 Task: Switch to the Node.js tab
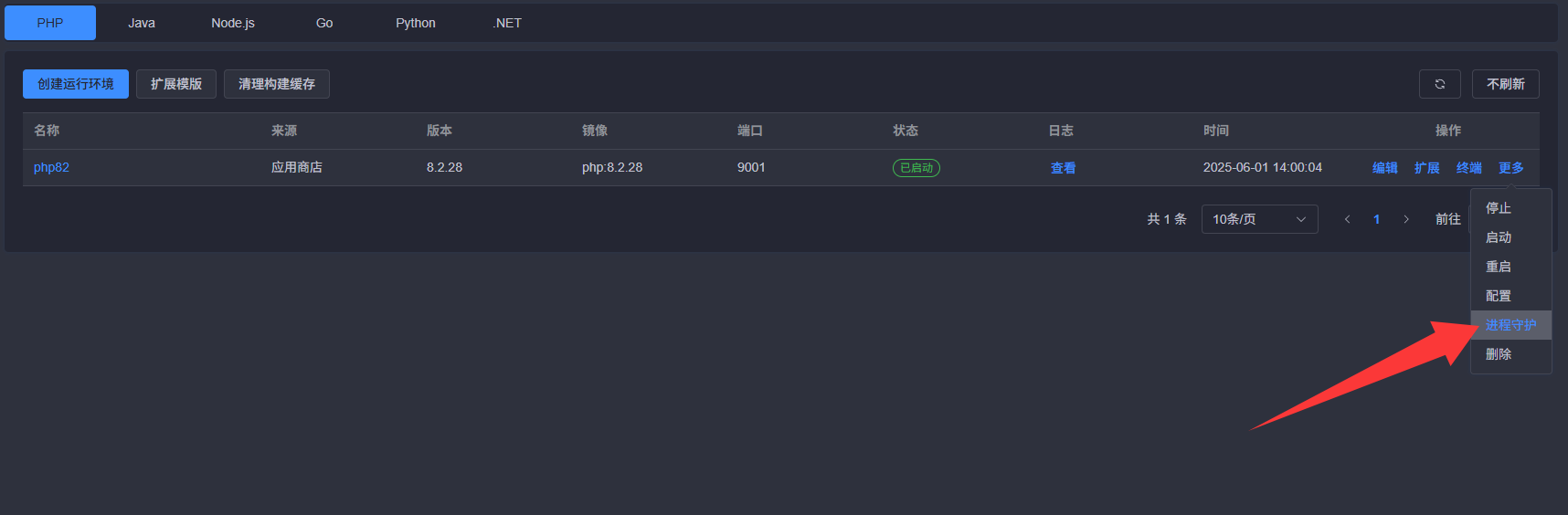233,23
